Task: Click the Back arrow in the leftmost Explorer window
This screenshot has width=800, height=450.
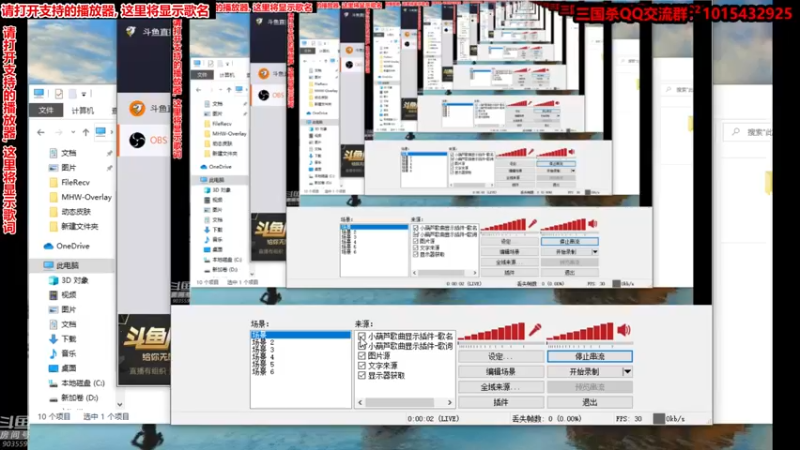Action: click(x=41, y=132)
